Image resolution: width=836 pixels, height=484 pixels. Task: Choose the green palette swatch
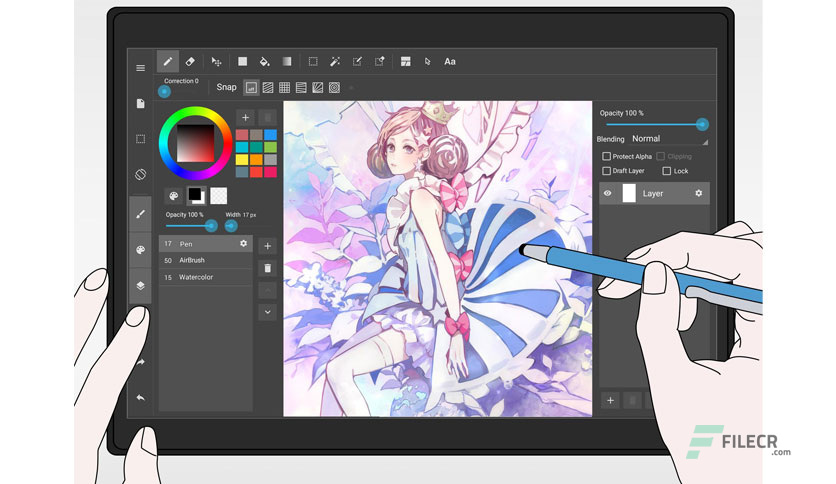(271, 147)
